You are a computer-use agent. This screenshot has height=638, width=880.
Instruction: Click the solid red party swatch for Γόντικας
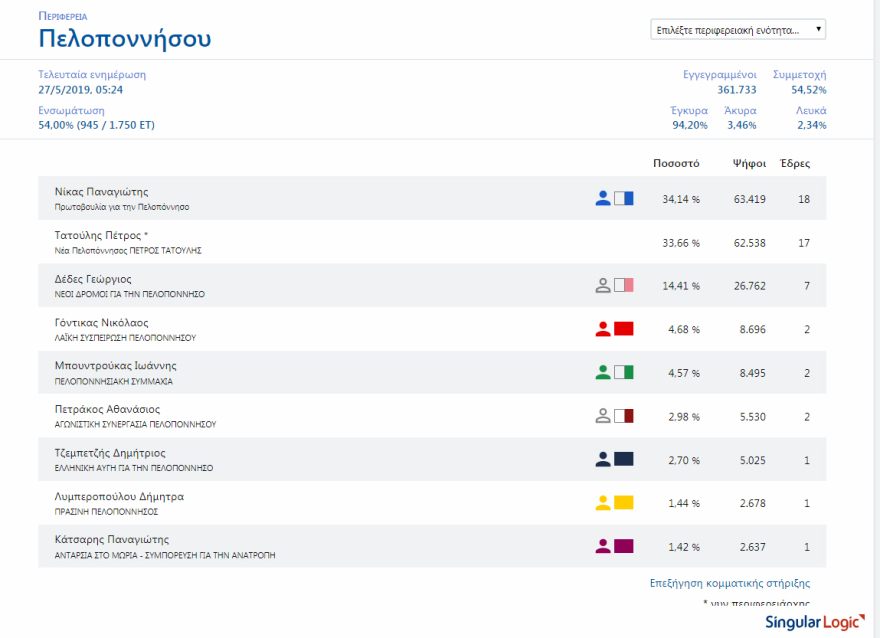coord(624,329)
